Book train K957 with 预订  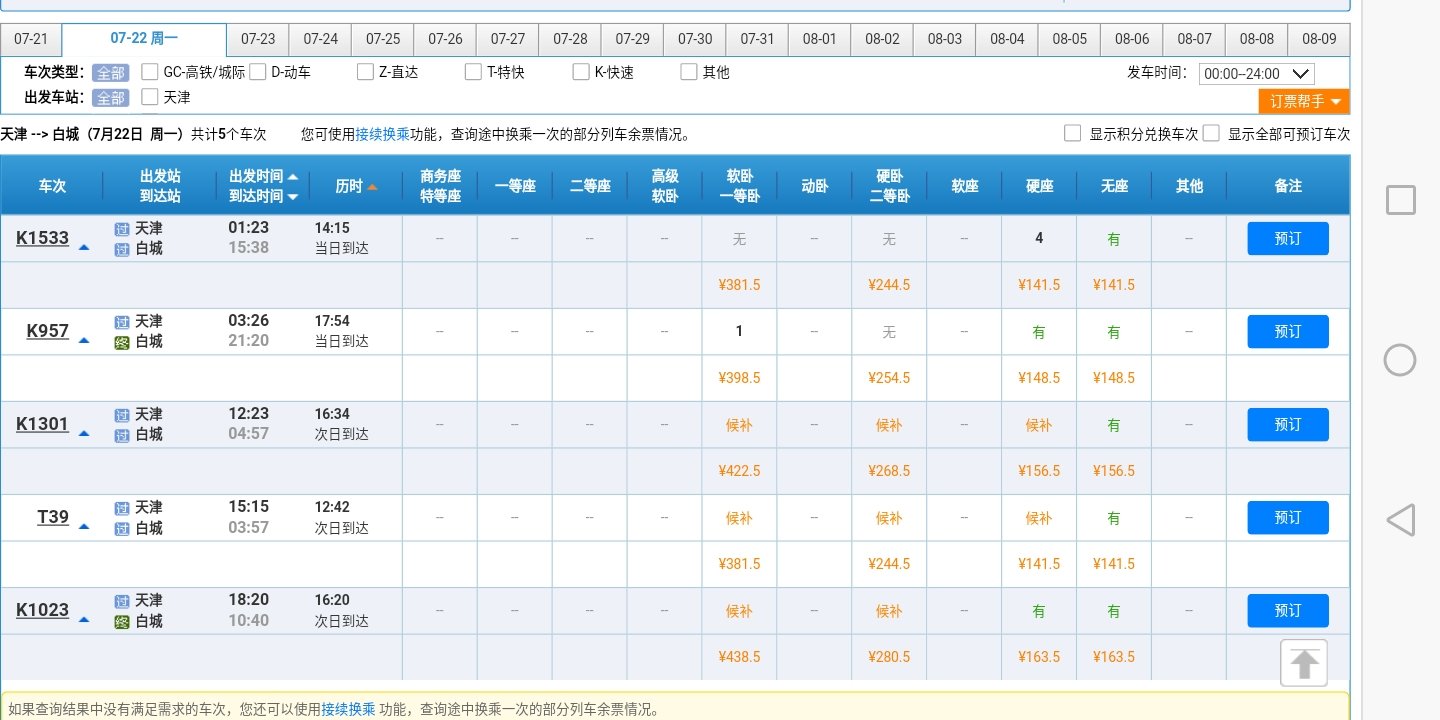point(1288,332)
